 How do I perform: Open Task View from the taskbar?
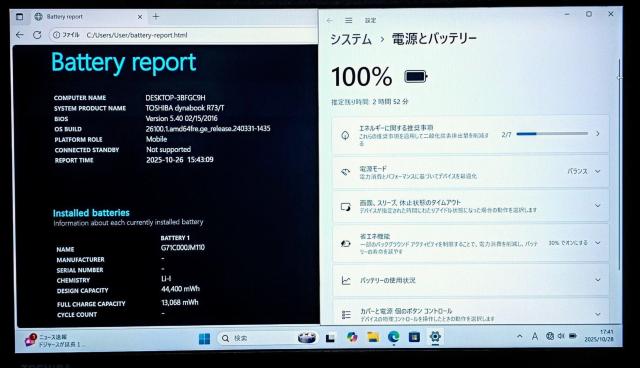330,338
